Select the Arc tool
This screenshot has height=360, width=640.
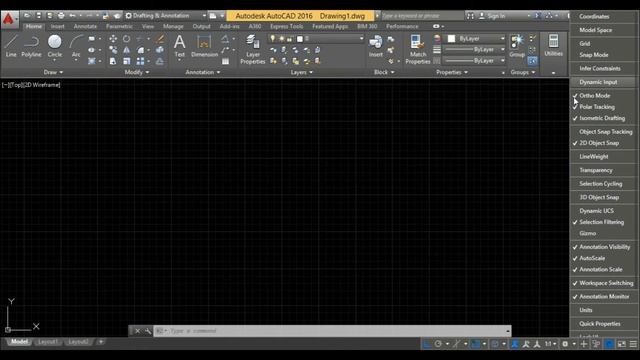[76, 46]
